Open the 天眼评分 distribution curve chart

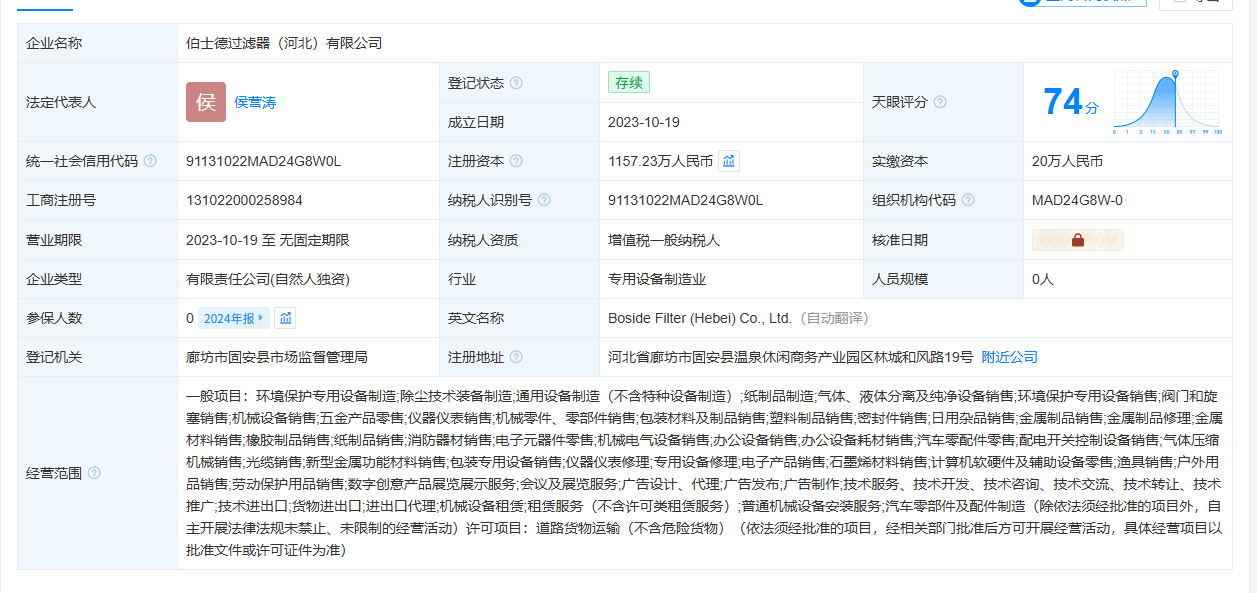[x=1167, y=102]
